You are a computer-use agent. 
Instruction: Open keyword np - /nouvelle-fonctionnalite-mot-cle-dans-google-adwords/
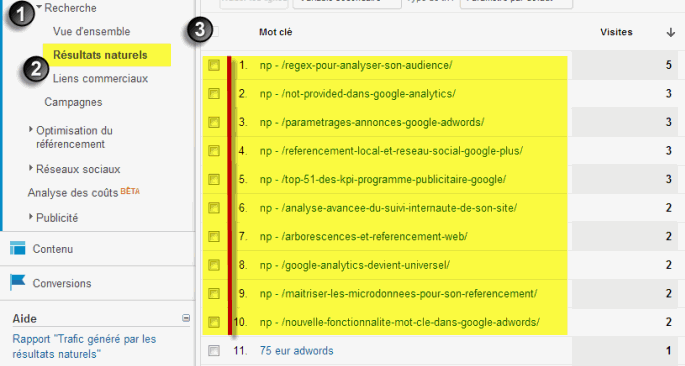[x=400, y=322]
